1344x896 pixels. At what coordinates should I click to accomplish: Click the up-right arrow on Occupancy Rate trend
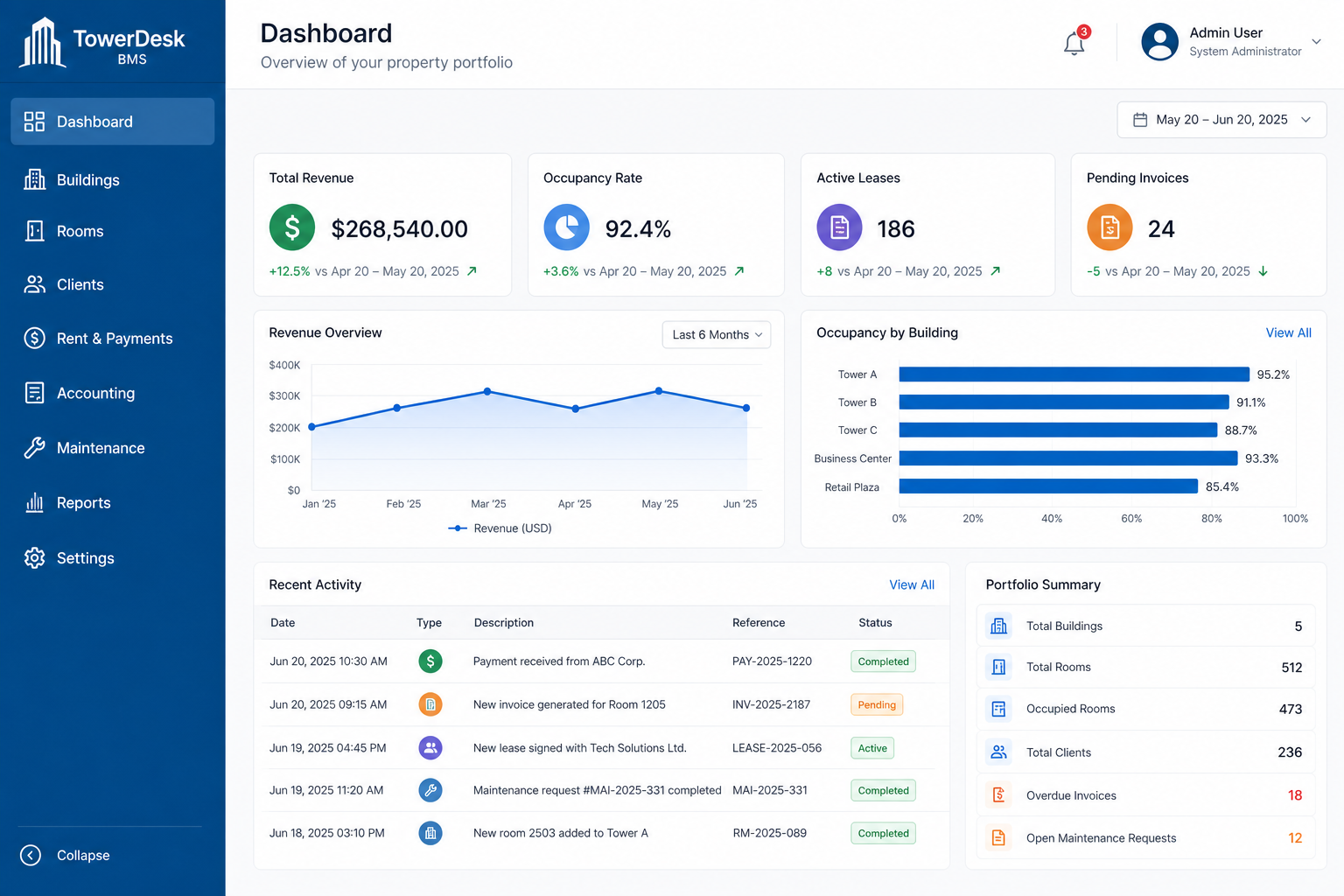pyautogui.click(x=739, y=271)
